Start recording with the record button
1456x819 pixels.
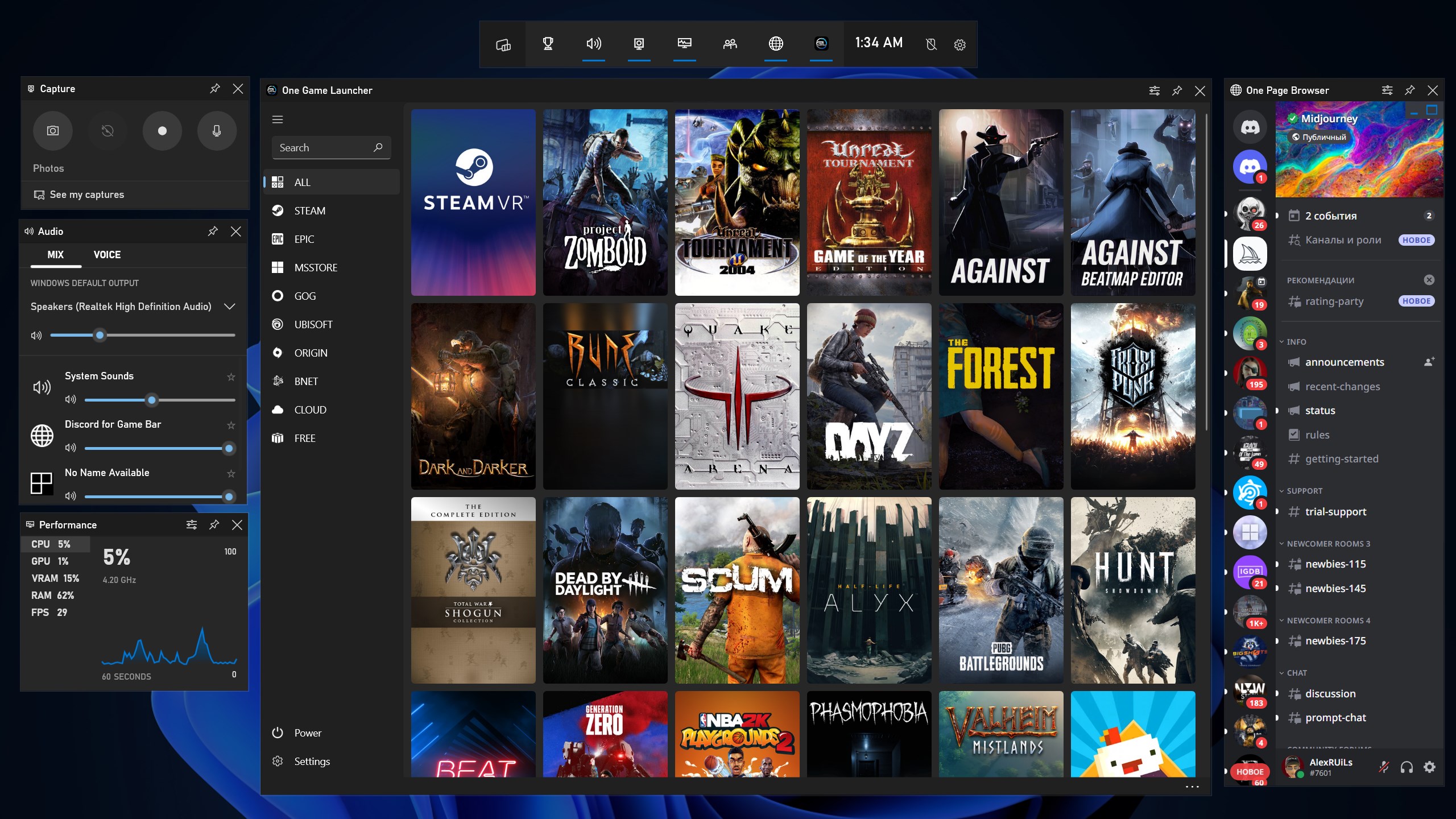pos(162,131)
